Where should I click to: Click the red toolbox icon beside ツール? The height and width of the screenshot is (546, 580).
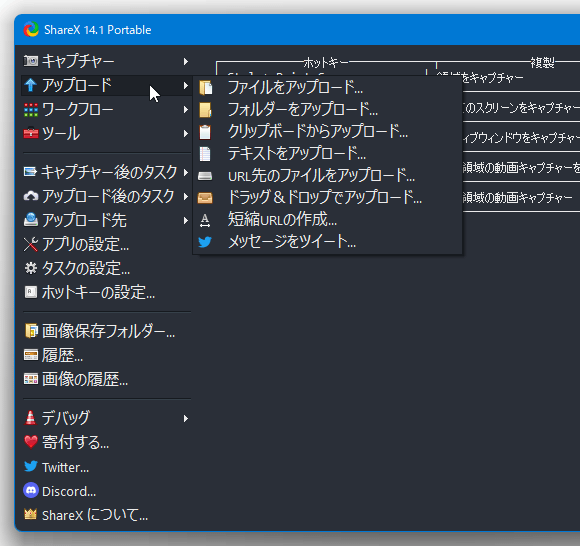[x=31, y=133]
